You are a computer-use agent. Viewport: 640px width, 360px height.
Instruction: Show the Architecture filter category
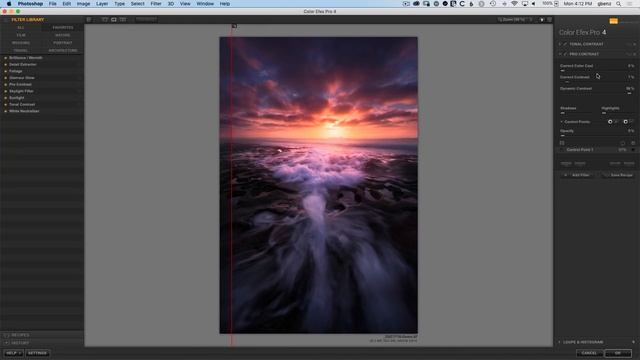click(x=63, y=51)
